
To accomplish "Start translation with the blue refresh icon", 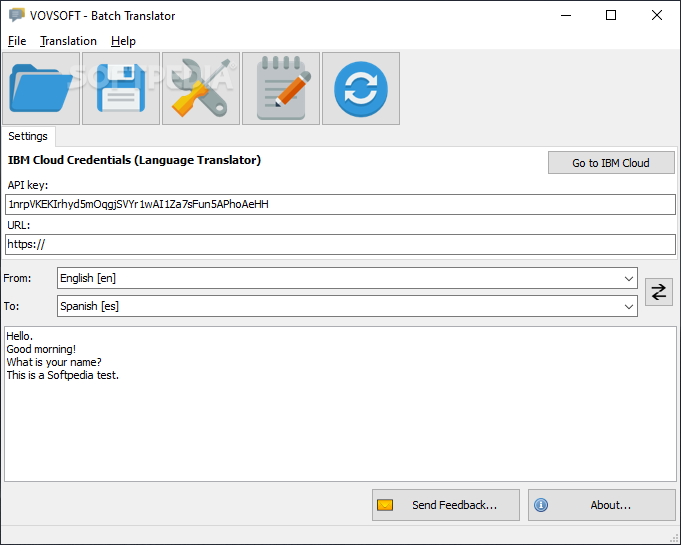I will tap(360, 89).
